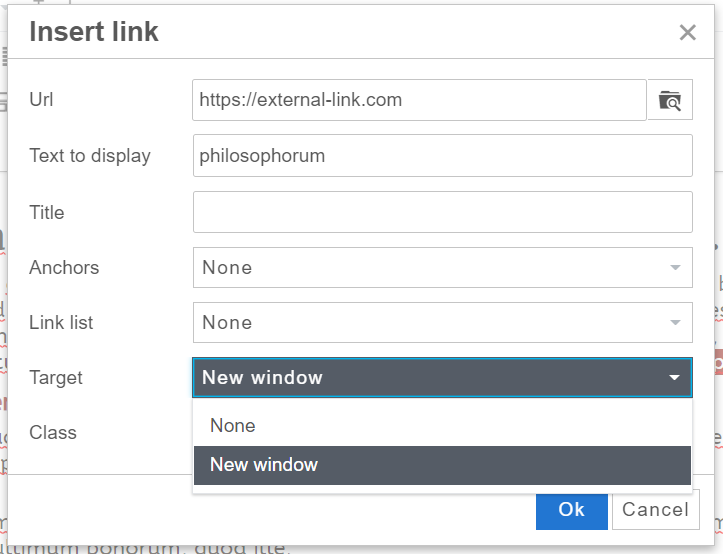The height and width of the screenshot is (554, 723).
Task: Click the empty Title input field
Action: tap(442, 212)
